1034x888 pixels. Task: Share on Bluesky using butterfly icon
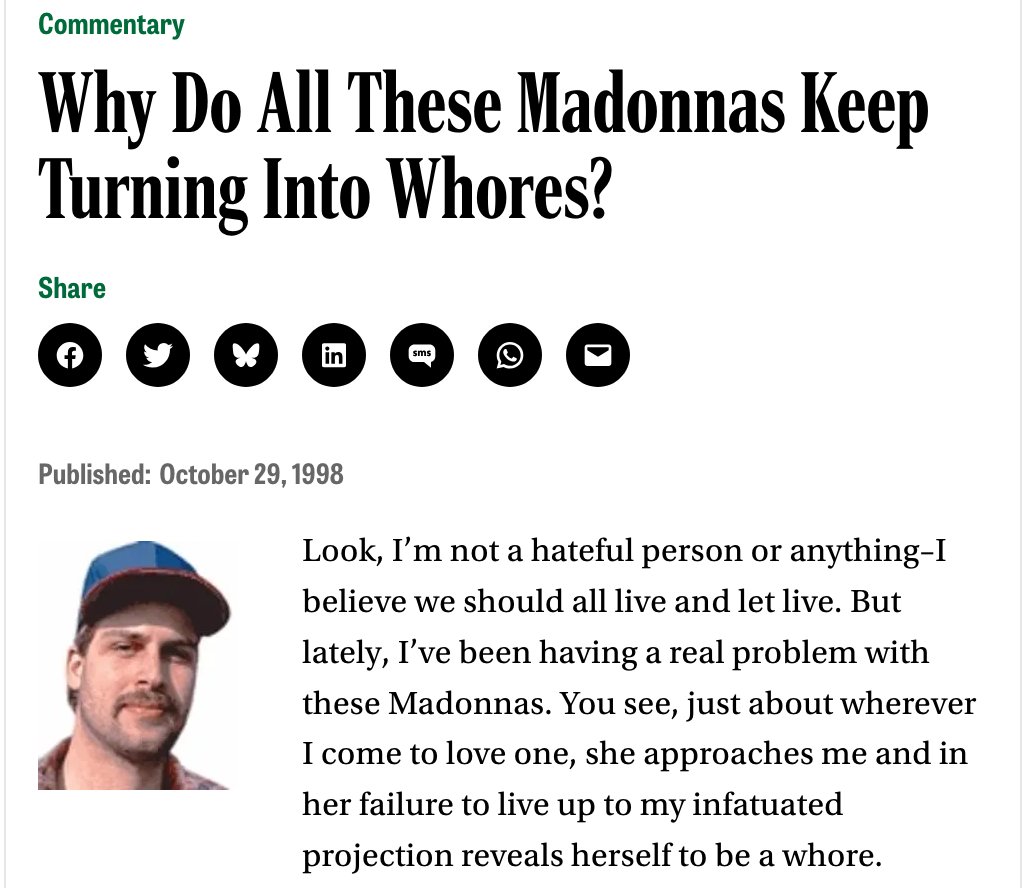click(x=246, y=355)
